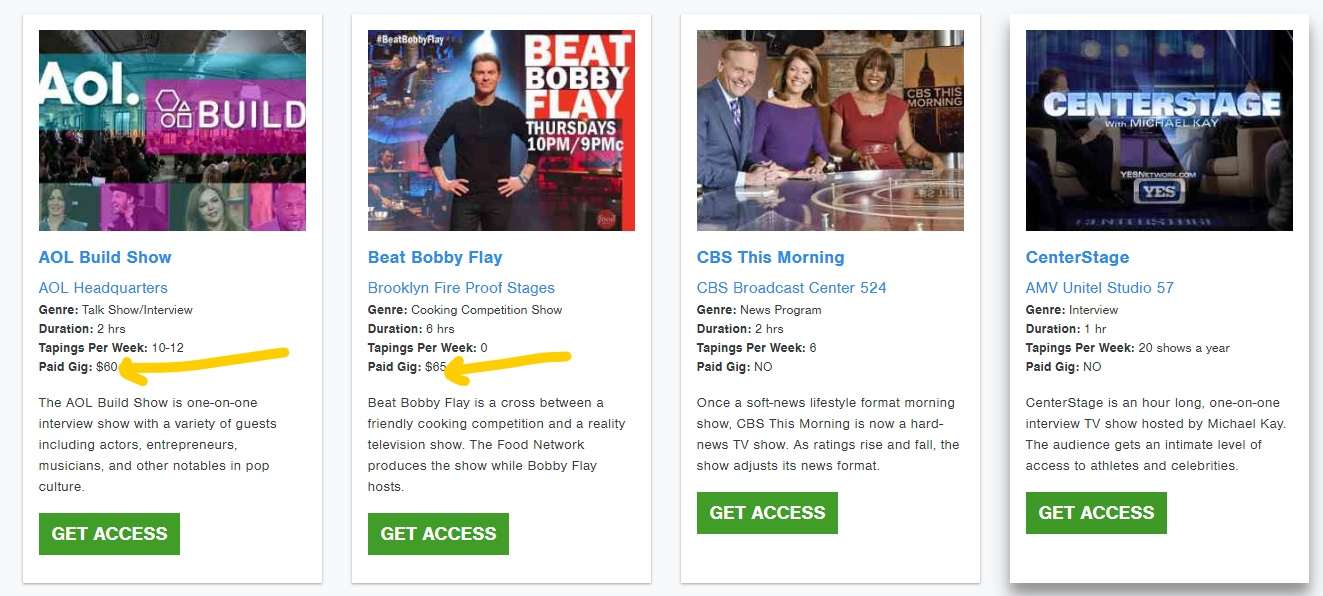Image resolution: width=1323 pixels, height=596 pixels.
Task: Open the AOL Build Show title link
Action: click(105, 257)
